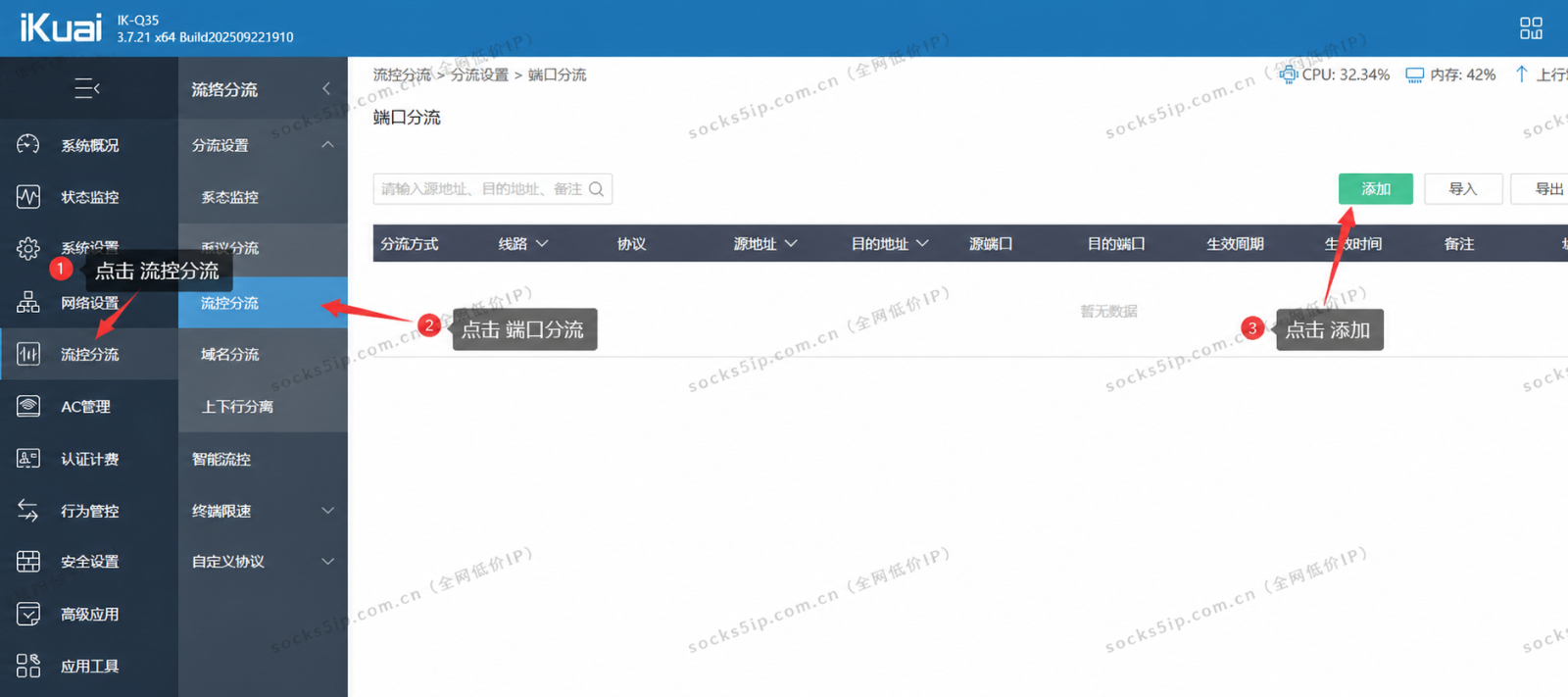Click the 生效周期 column header
The height and width of the screenshot is (697, 1568).
coord(1235,243)
